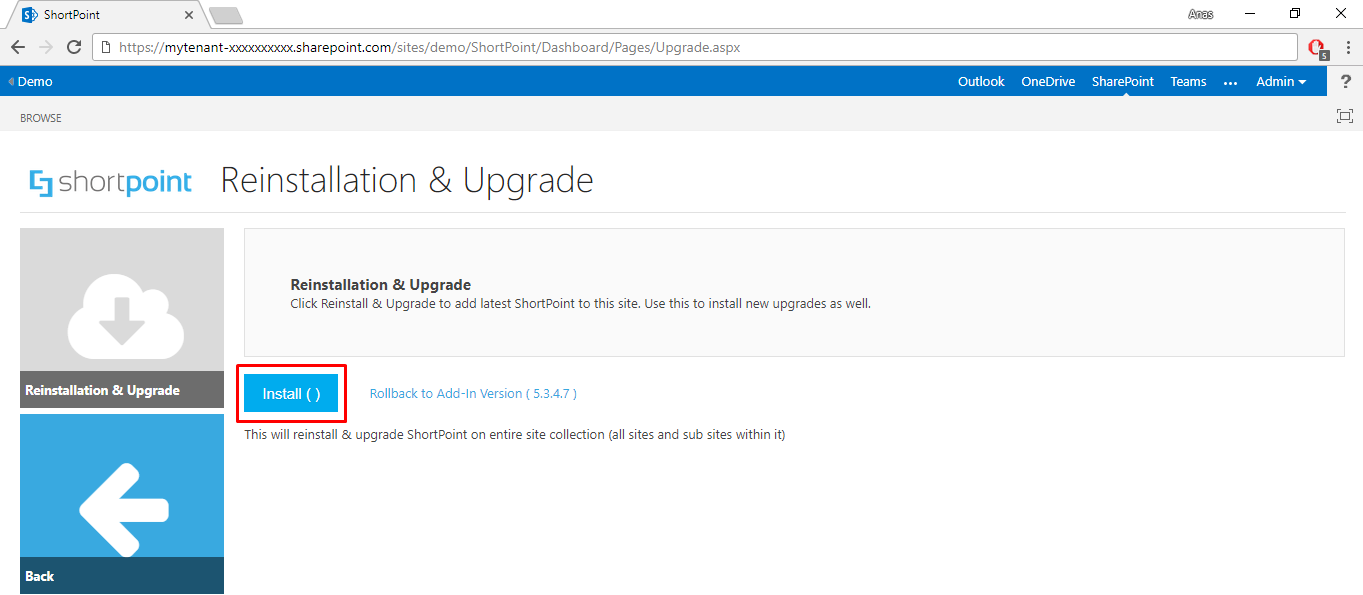Expand the more apps ellipsis menu

pyautogui.click(x=1231, y=82)
